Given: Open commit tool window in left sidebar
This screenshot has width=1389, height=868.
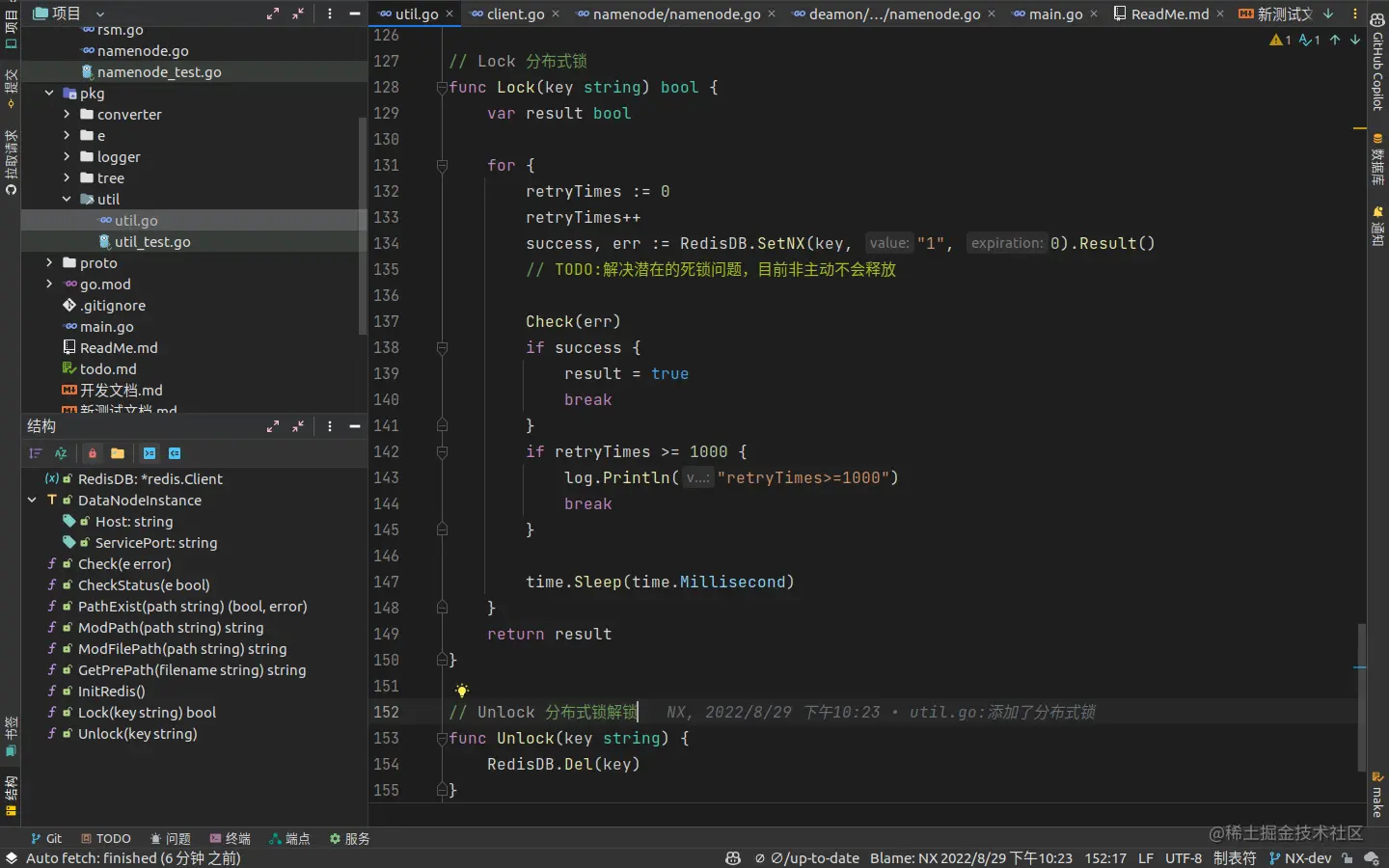Looking at the screenshot, I should 11,88.
